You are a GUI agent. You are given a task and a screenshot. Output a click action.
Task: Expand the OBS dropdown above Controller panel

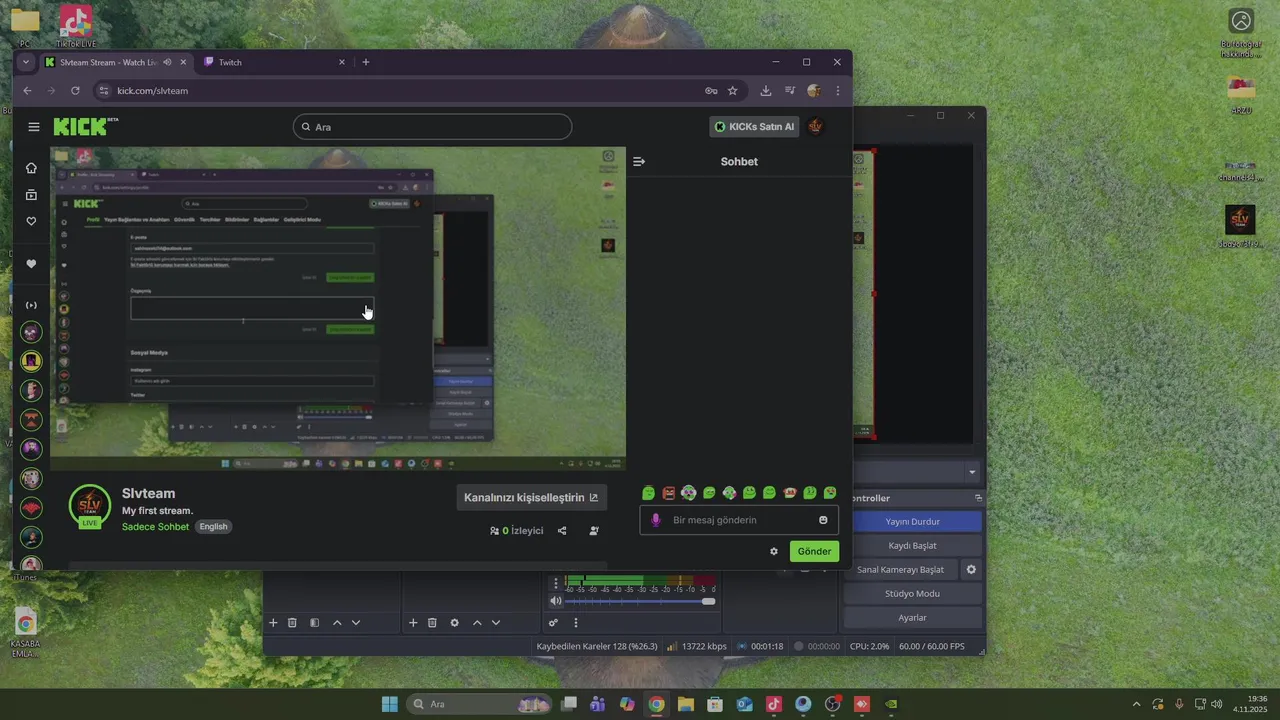click(972, 472)
